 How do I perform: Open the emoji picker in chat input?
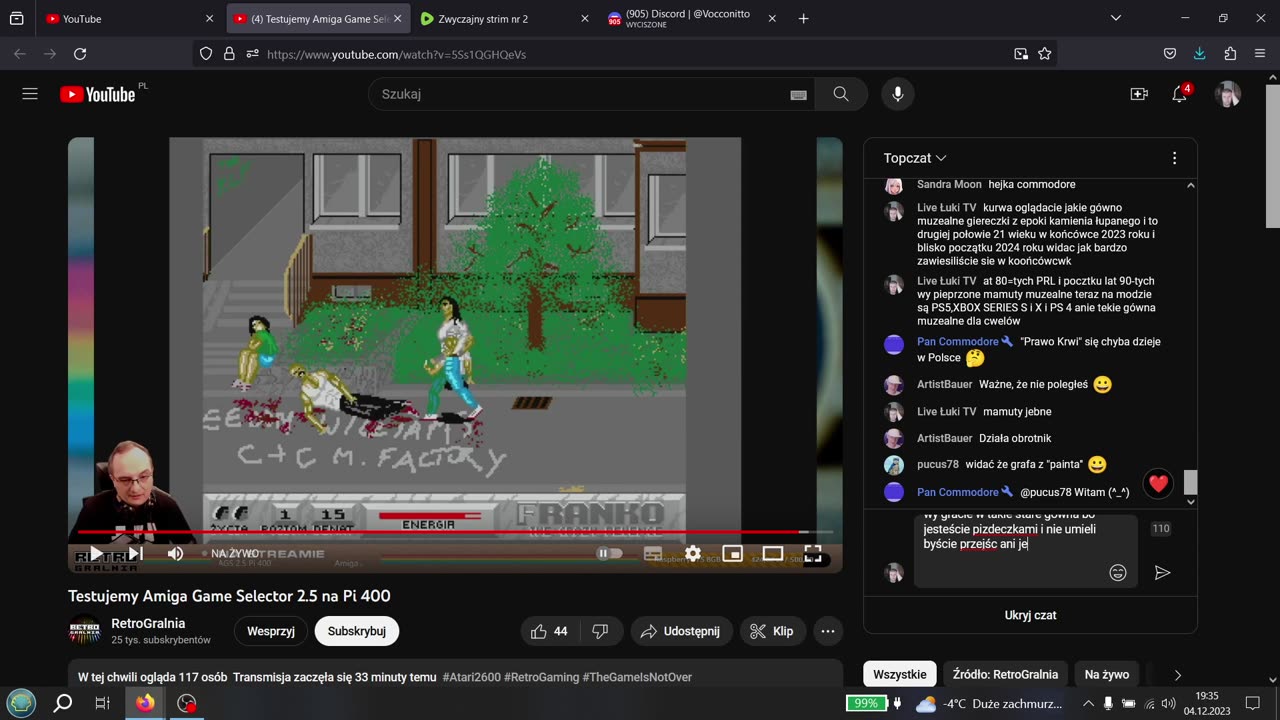(x=1118, y=573)
